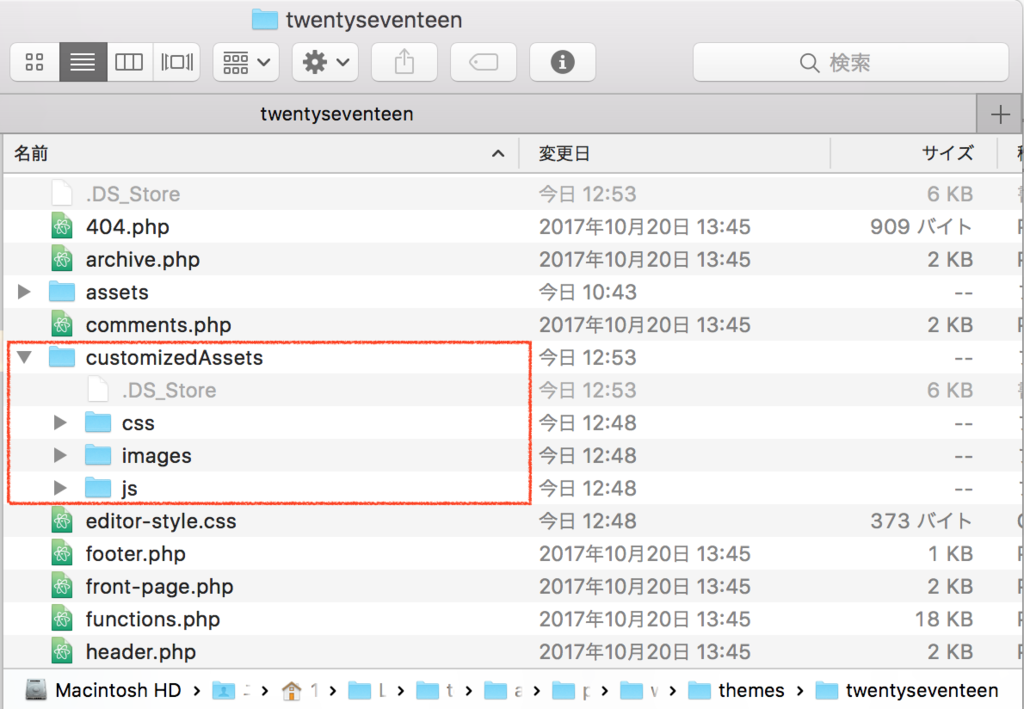Select the 404.php file icon
Screen dimensions: 1024x709
[62, 227]
